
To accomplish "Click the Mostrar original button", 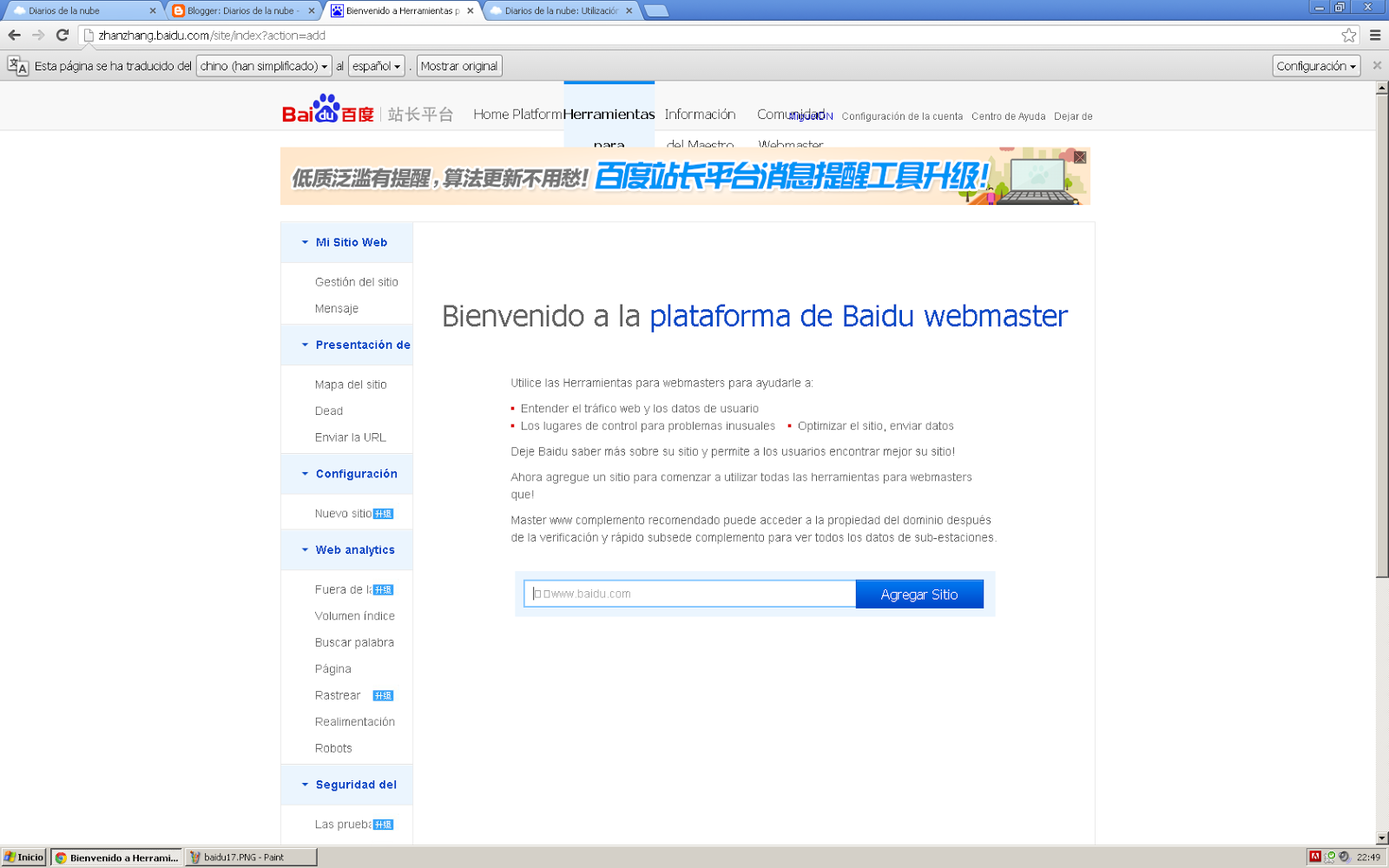I will 459,66.
